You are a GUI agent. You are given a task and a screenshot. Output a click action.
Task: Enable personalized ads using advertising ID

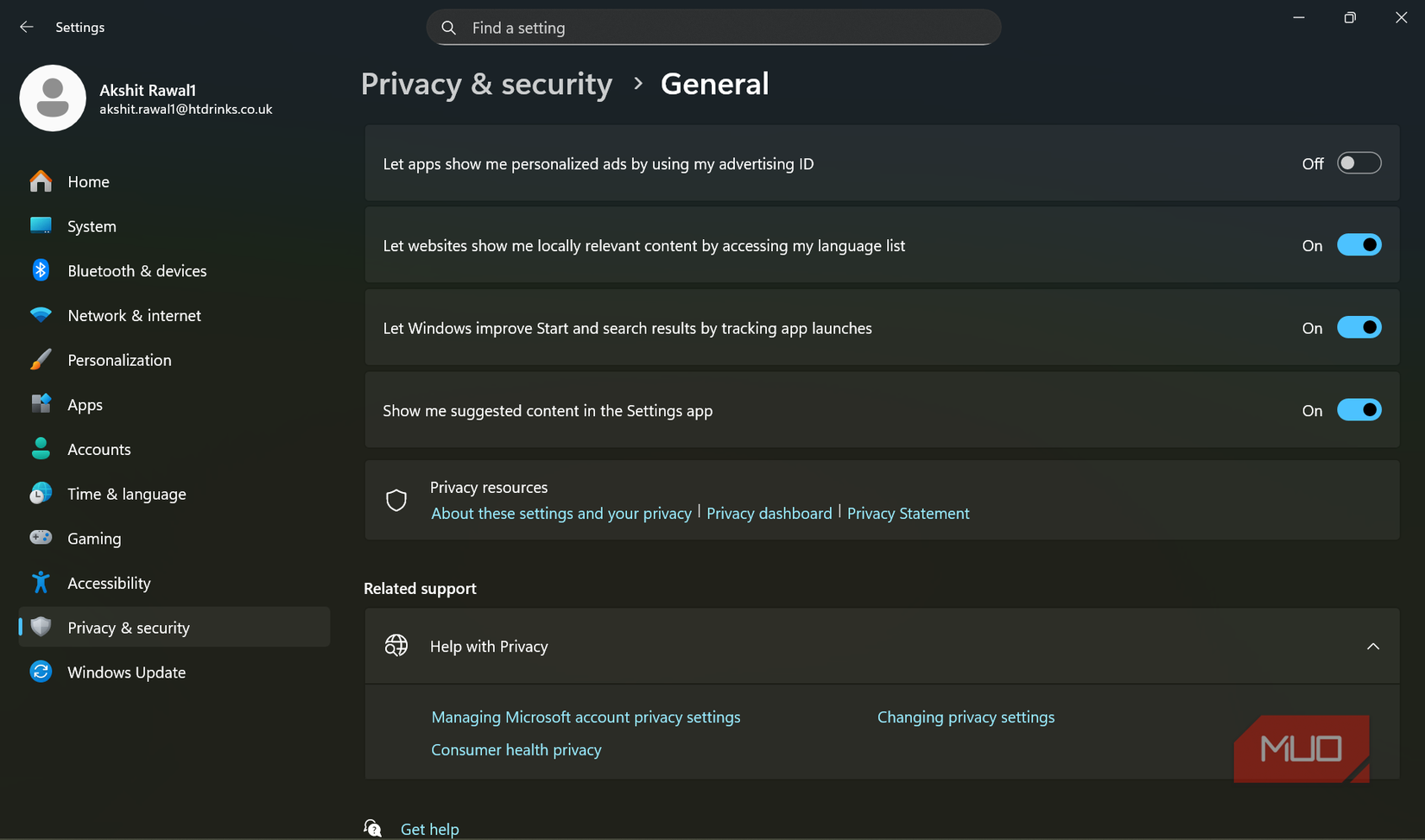tap(1358, 162)
